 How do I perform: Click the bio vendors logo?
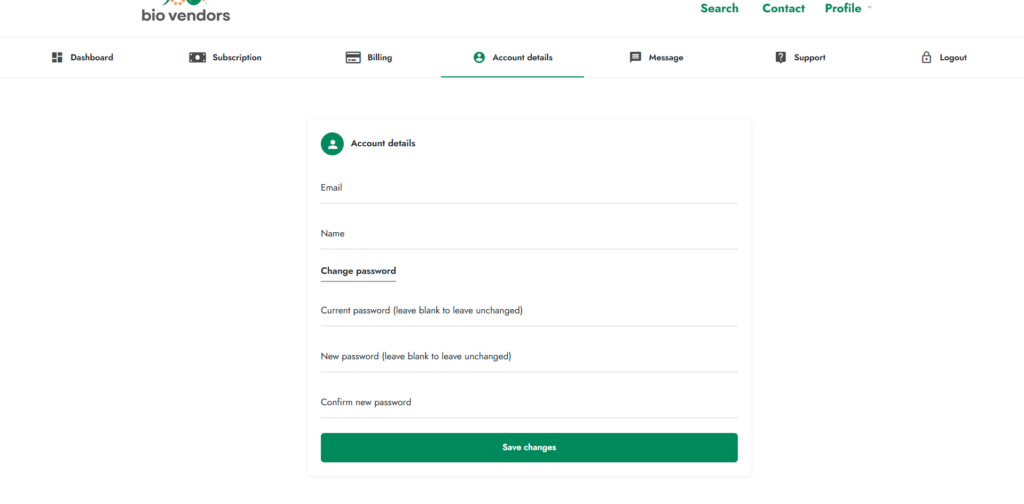[185, 11]
